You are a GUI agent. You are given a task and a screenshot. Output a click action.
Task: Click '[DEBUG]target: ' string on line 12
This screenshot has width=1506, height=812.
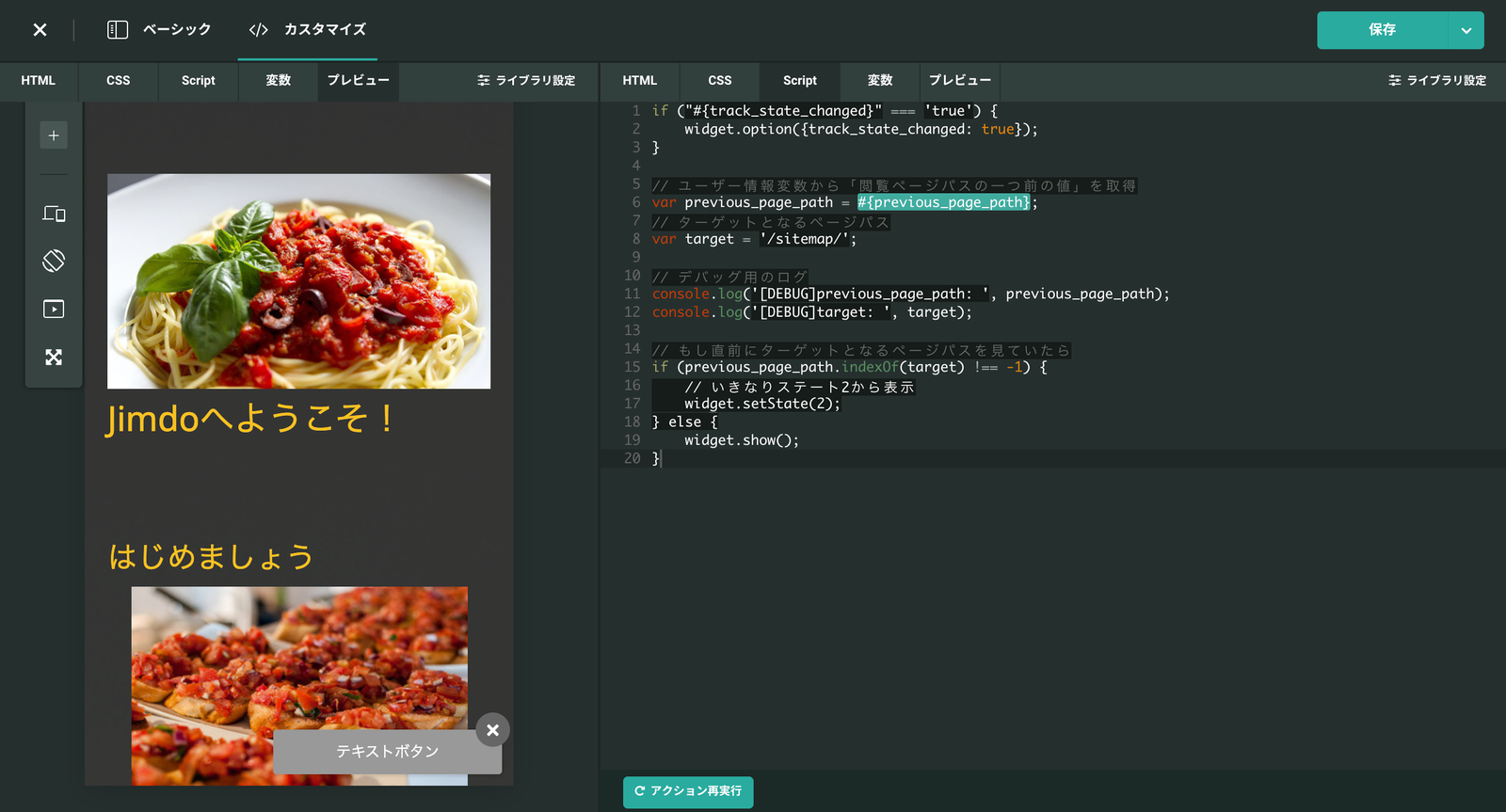pyautogui.click(x=821, y=312)
